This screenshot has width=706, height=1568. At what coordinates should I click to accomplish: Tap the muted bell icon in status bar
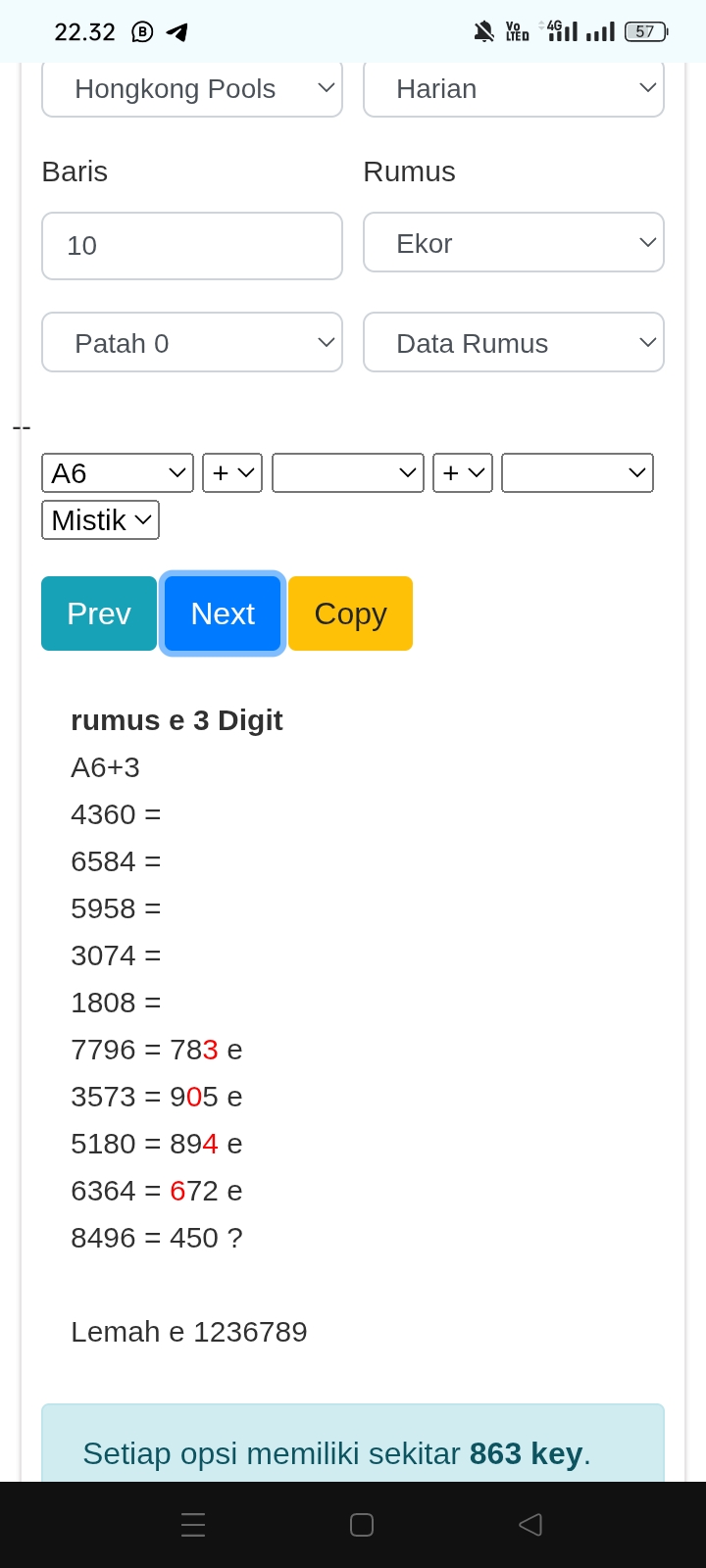coord(484,32)
